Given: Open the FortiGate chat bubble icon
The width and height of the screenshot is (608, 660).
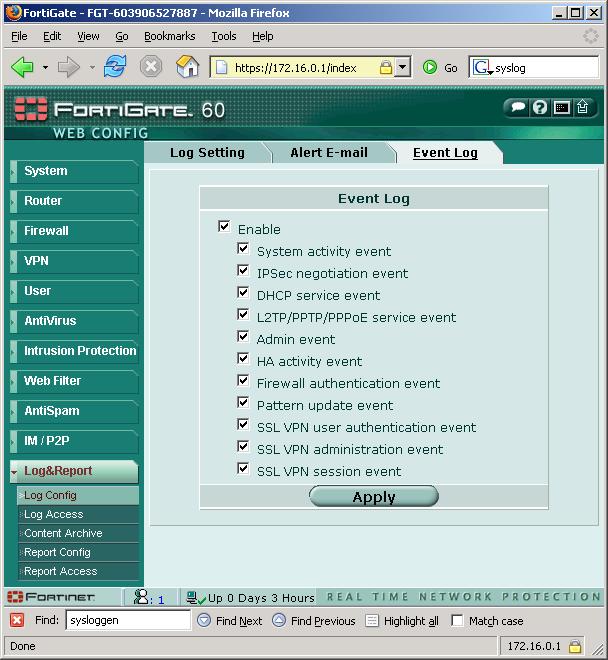Looking at the screenshot, I should (518, 108).
